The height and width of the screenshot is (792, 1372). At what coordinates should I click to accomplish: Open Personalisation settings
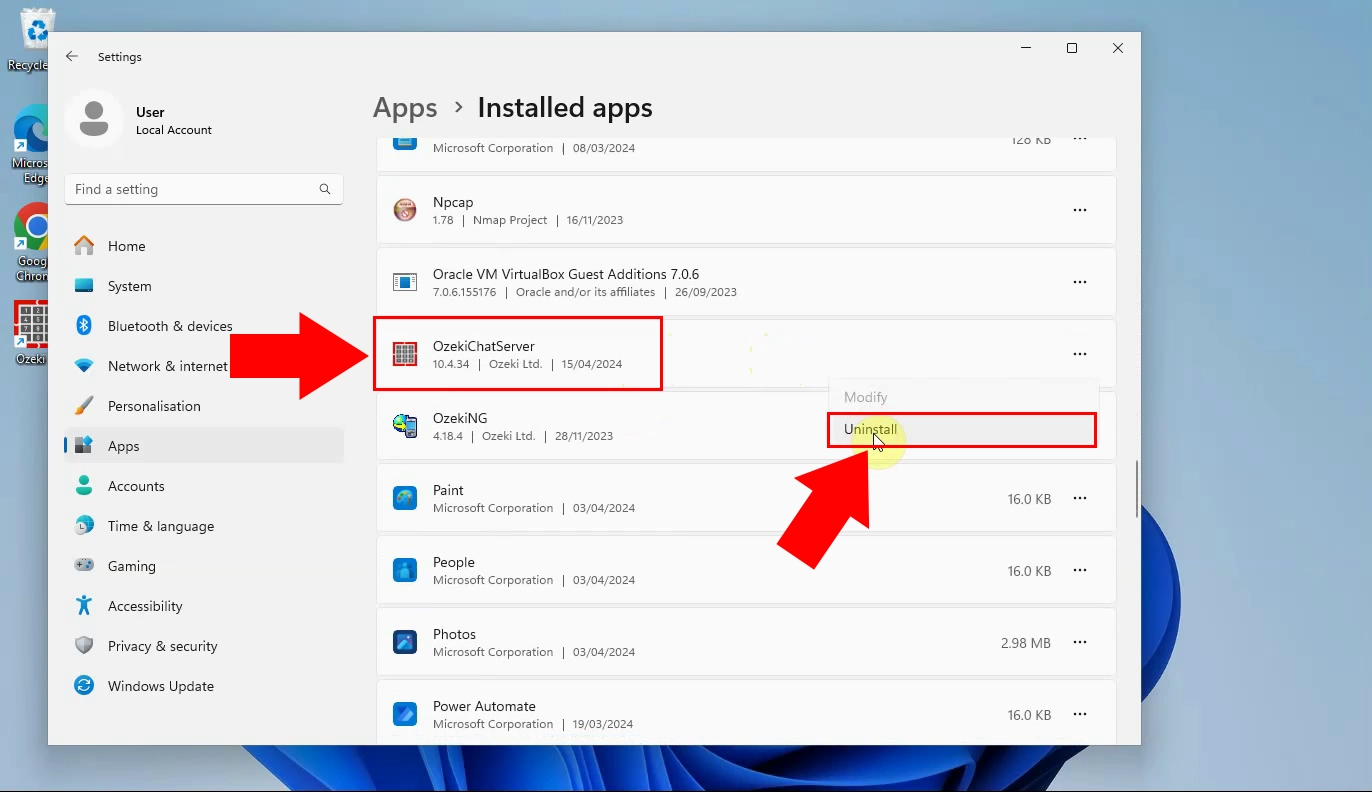pos(204,406)
